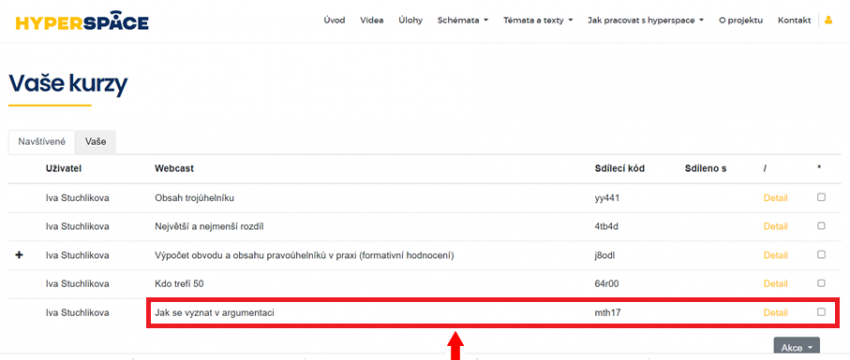Click sharing code j8odl
Image resolution: width=850 pixels, height=360 pixels.
[x=605, y=255]
